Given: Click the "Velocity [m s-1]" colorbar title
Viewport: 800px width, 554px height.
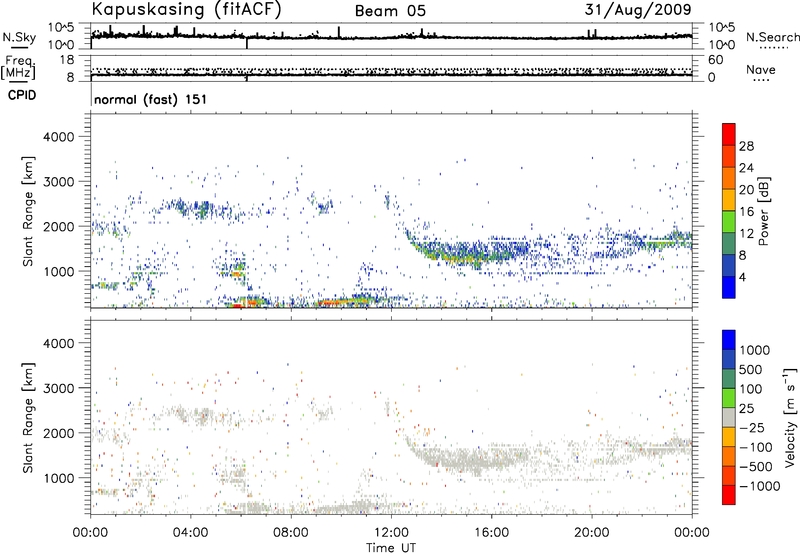Looking at the screenshot, I should click(x=790, y=417).
